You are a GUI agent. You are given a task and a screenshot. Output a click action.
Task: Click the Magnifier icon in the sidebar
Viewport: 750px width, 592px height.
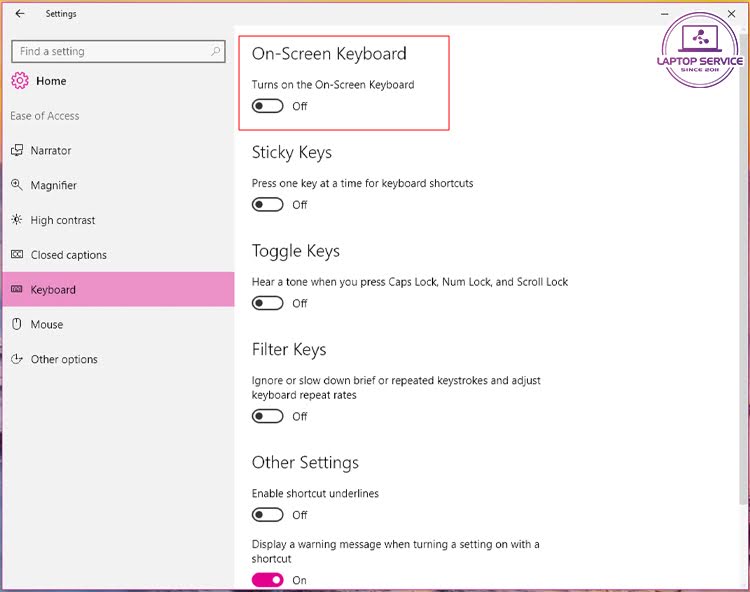(17, 185)
